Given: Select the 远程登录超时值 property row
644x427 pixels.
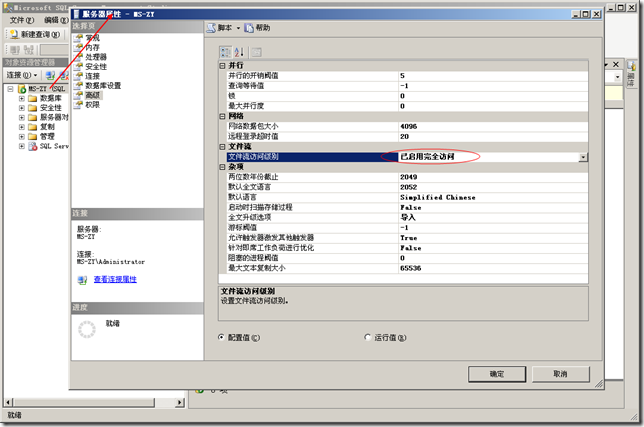Looking at the screenshot, I should (407, 136).
